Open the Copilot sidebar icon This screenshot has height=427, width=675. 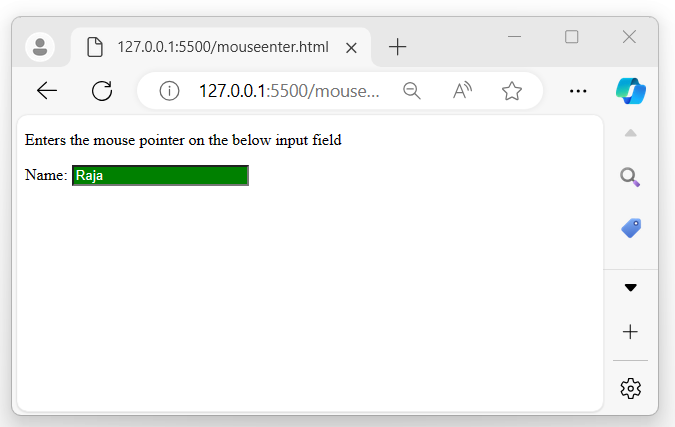pos(631,91)
